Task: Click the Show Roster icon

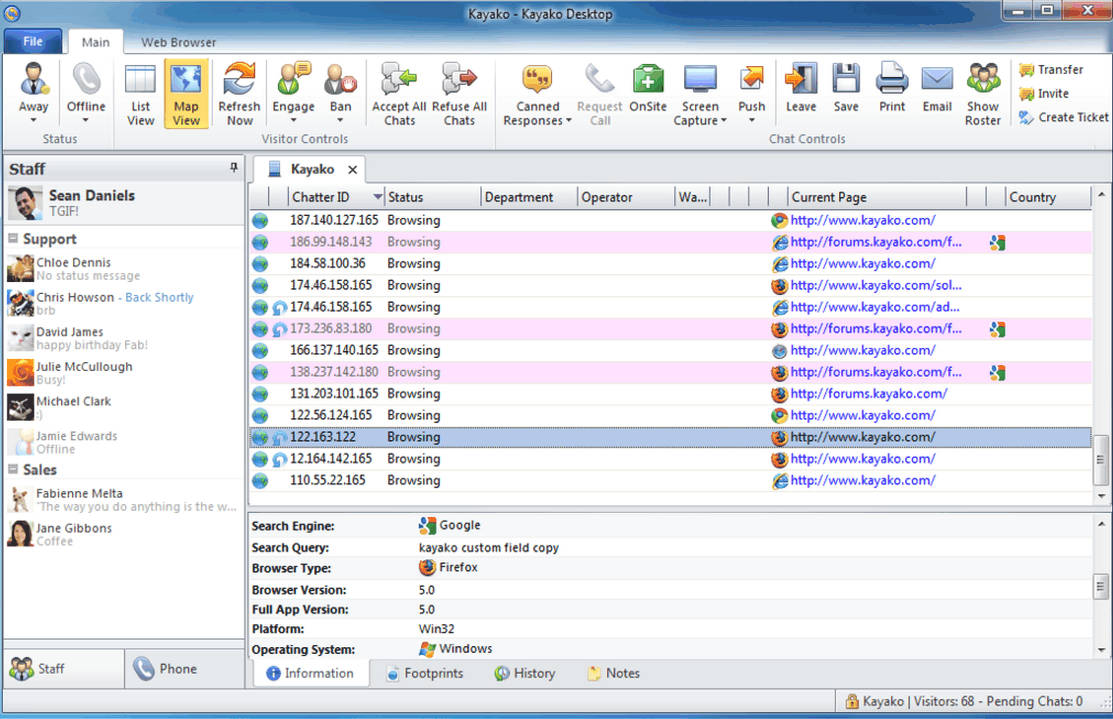Action: coord(983,80)
